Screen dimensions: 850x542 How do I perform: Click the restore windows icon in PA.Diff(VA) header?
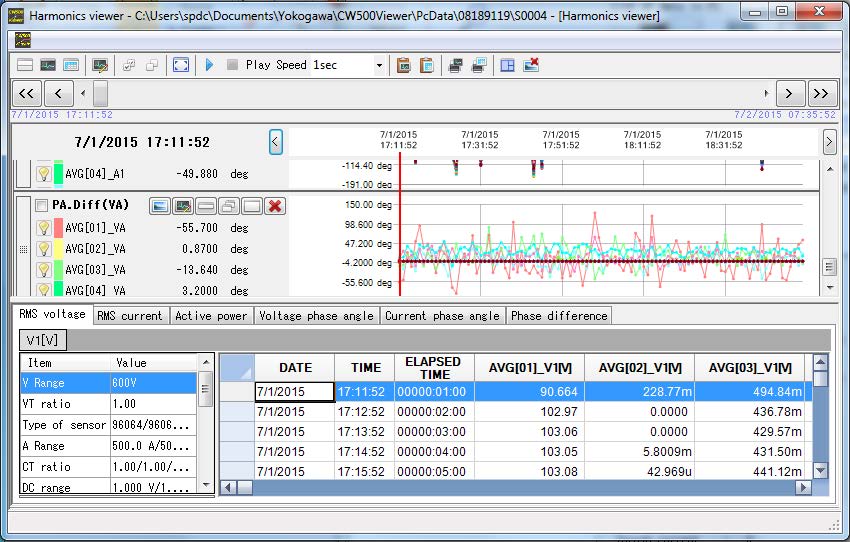[229, 206]
